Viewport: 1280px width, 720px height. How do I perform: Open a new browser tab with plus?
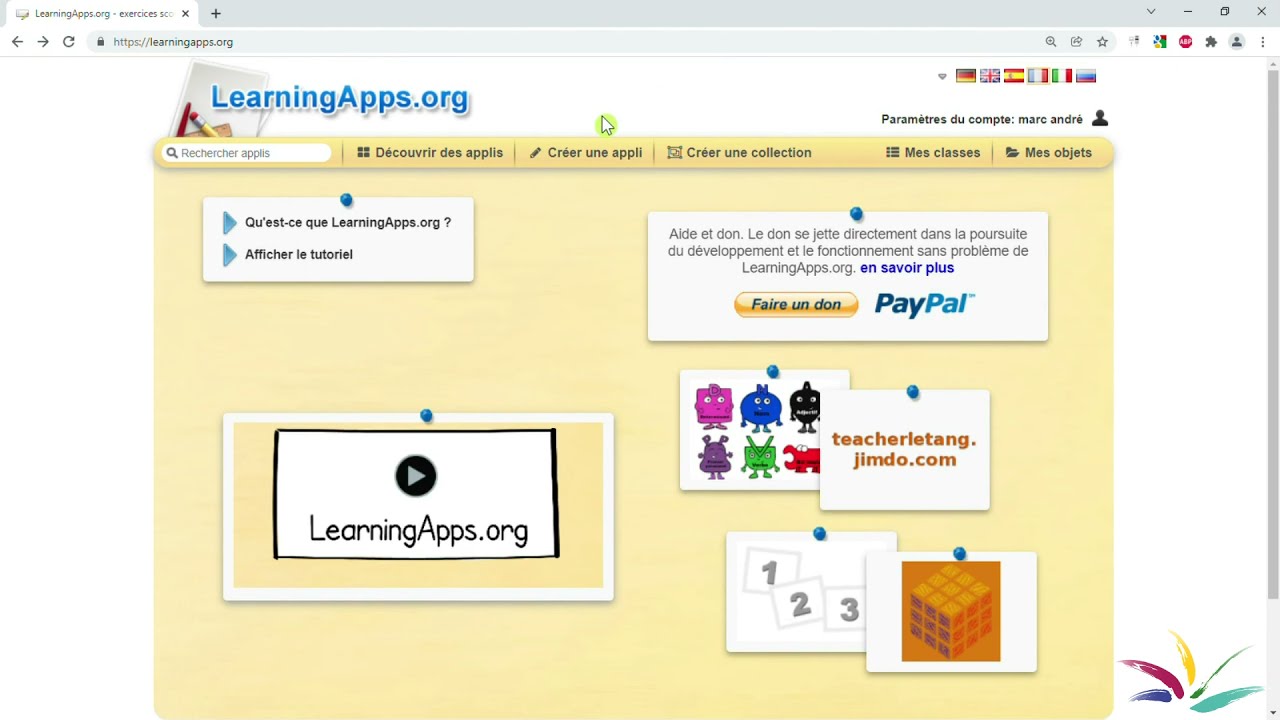[x=216, y=14]
